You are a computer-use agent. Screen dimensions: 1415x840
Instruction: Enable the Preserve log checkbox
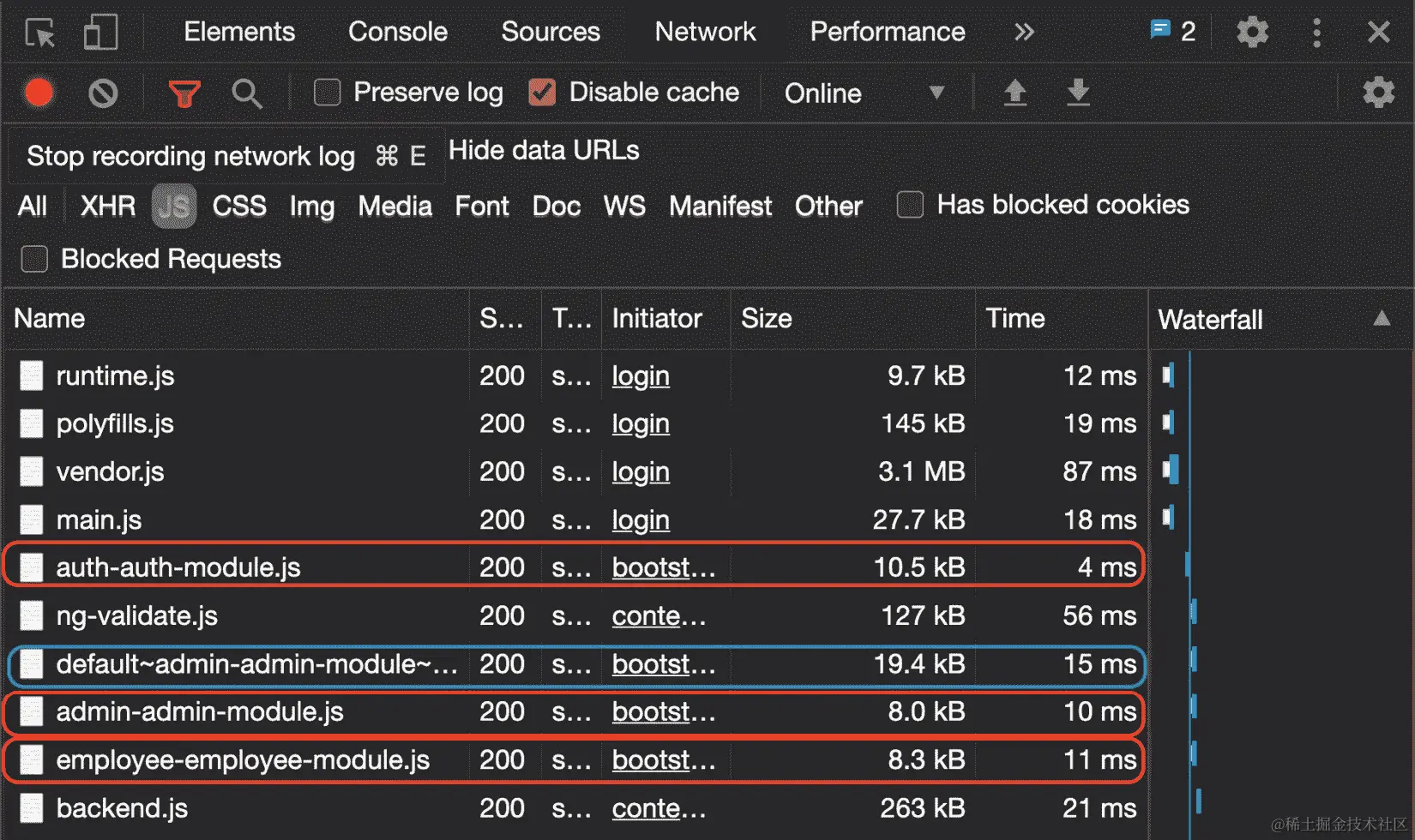(x=327, y=92)
